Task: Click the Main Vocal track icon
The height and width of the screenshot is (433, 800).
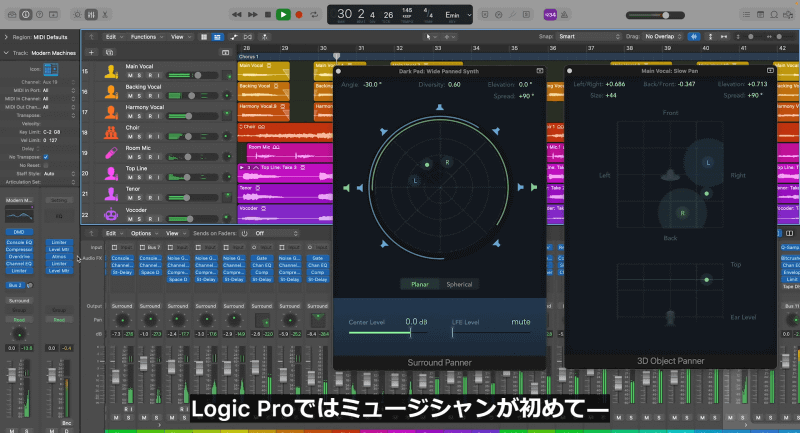Action: 111,71
